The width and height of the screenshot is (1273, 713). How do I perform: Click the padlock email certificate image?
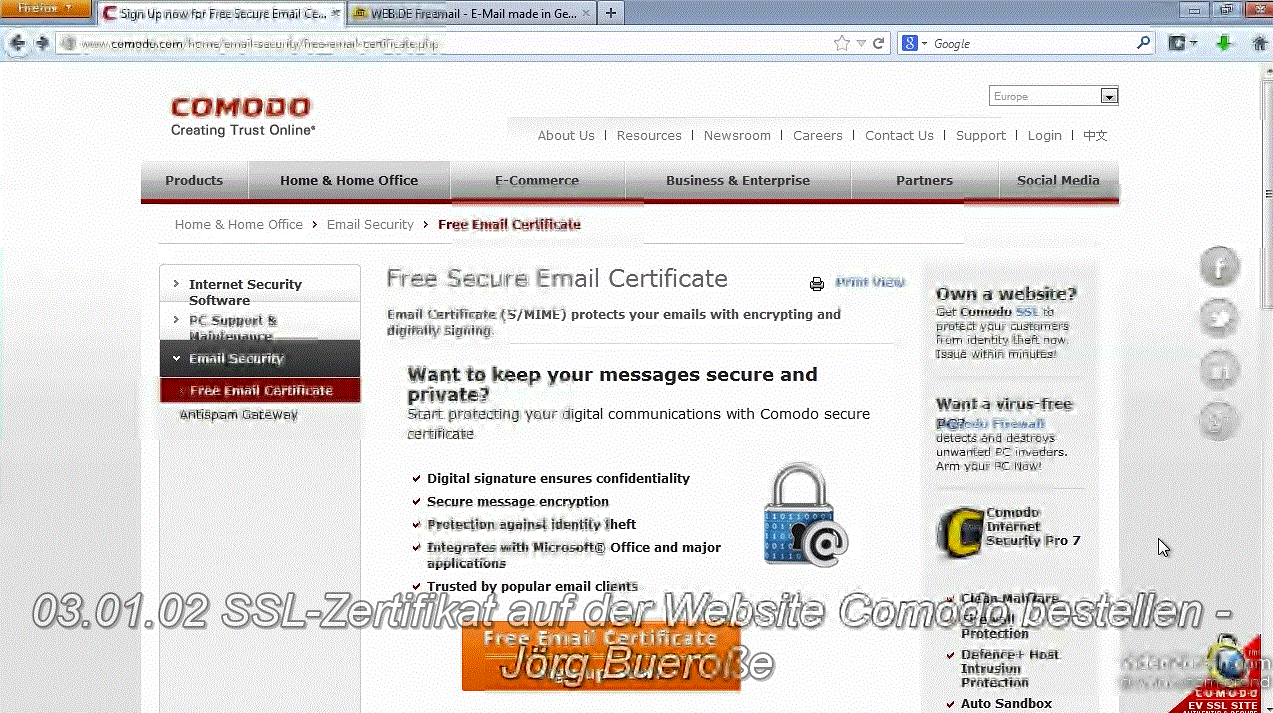[805, 513]
